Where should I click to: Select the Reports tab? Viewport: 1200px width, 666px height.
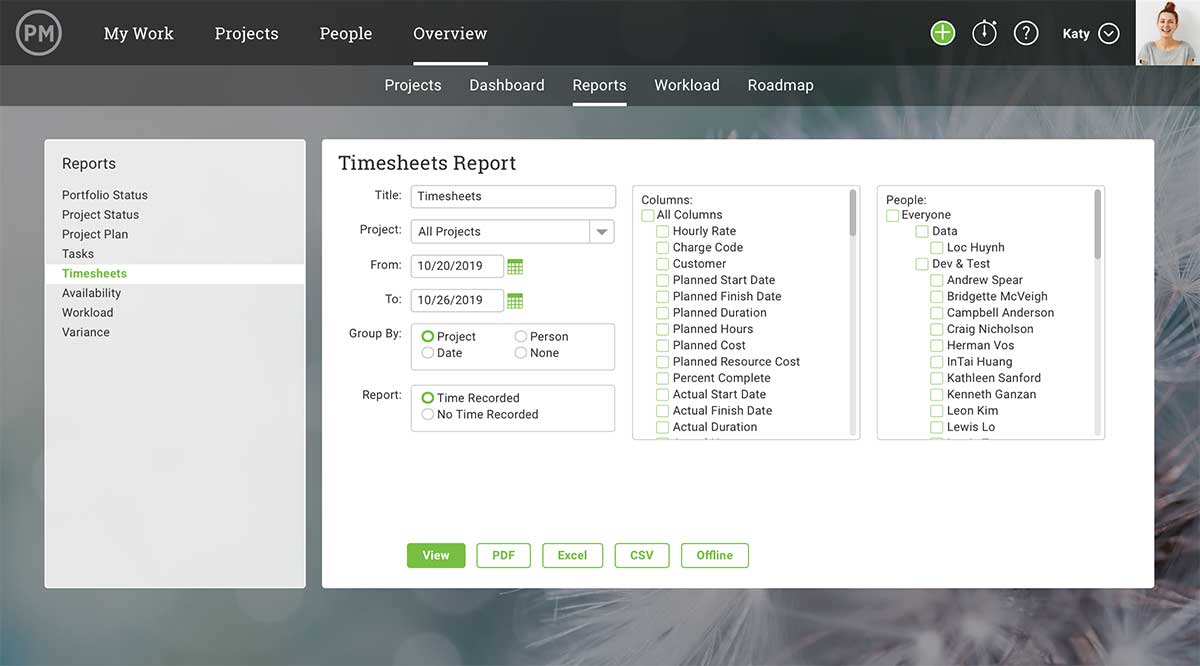599,85
